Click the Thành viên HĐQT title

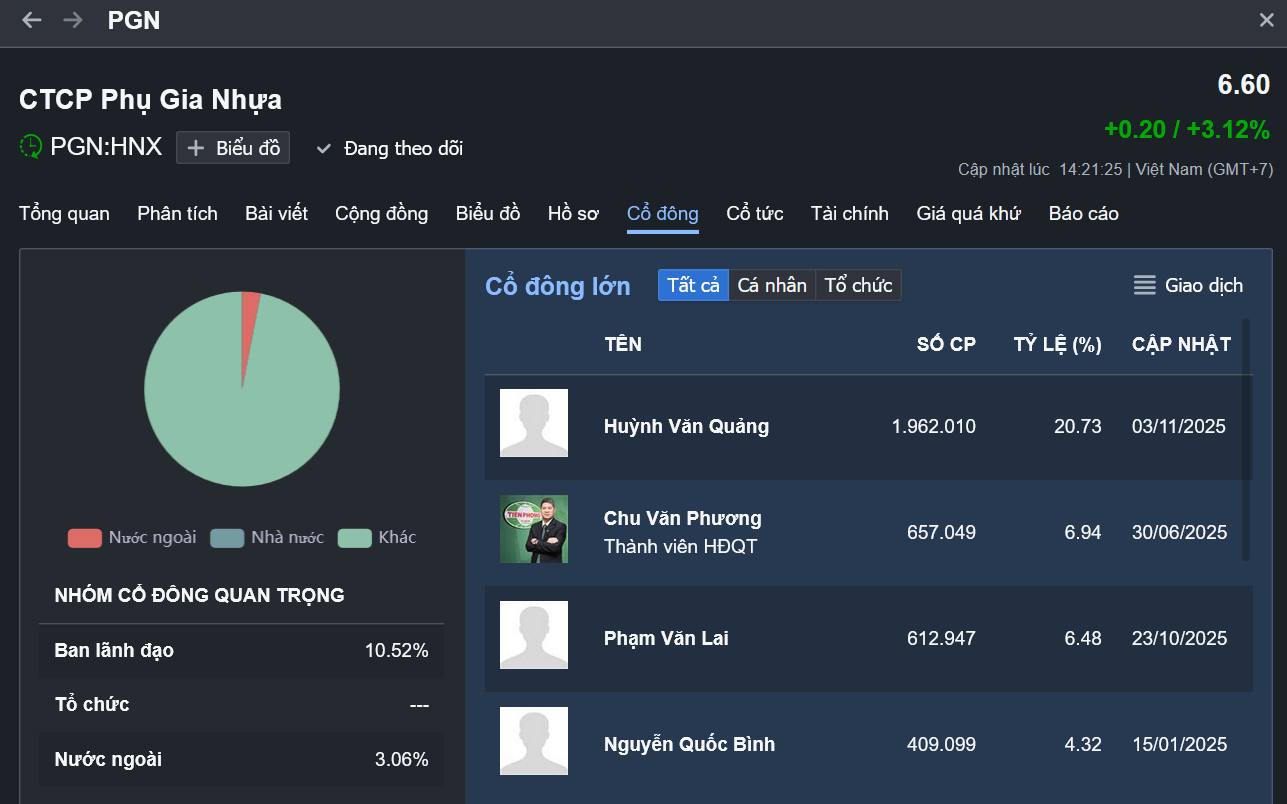pos(680,547)
